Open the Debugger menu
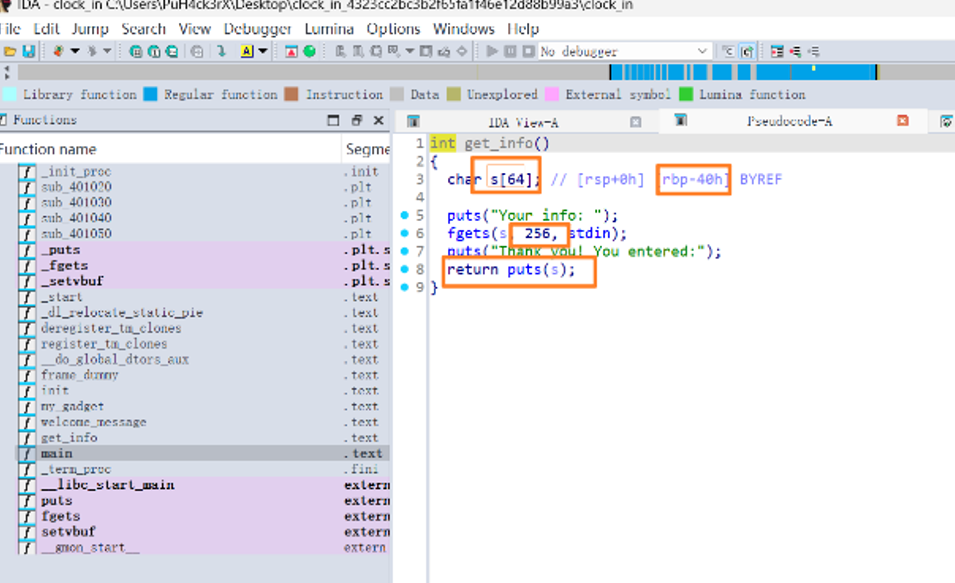955x583 pixels. click(x=257, y=29)
